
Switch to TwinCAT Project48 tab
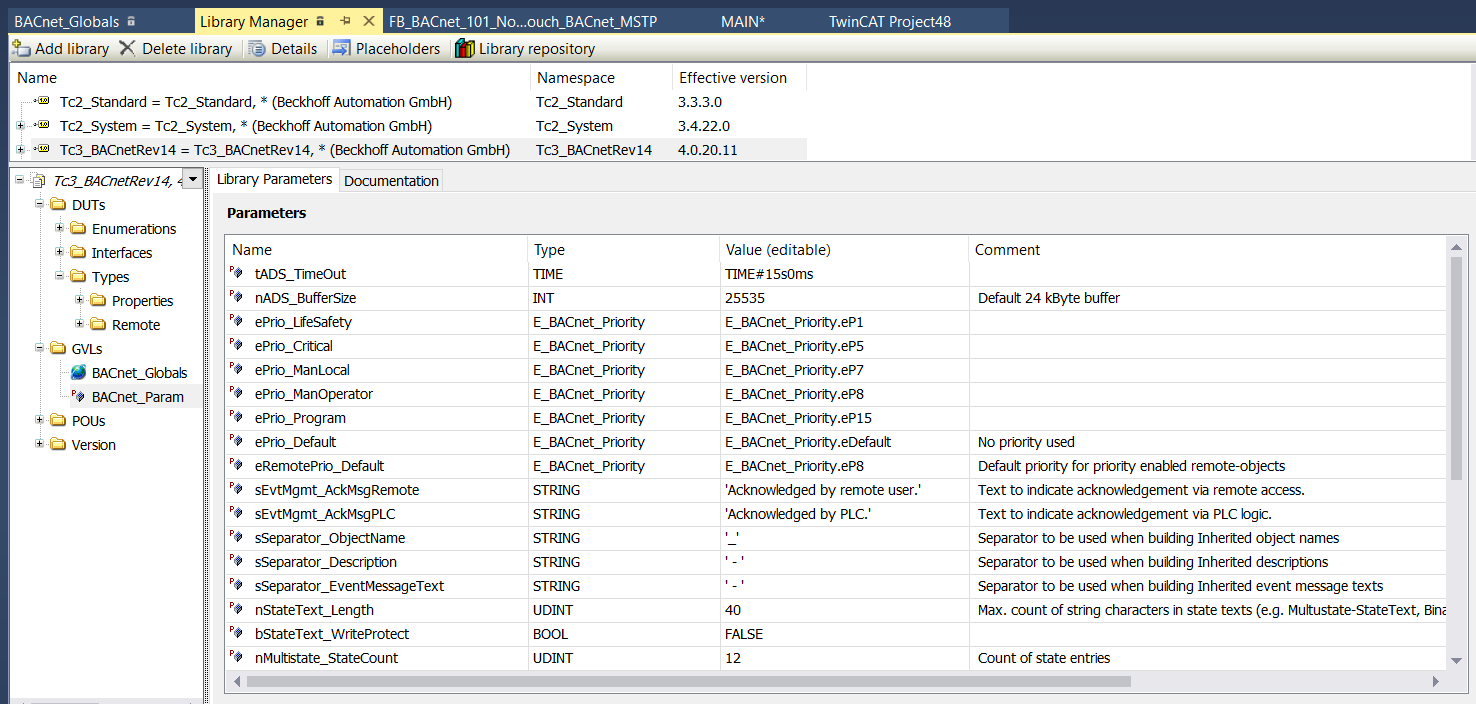(x=890, y=21)
